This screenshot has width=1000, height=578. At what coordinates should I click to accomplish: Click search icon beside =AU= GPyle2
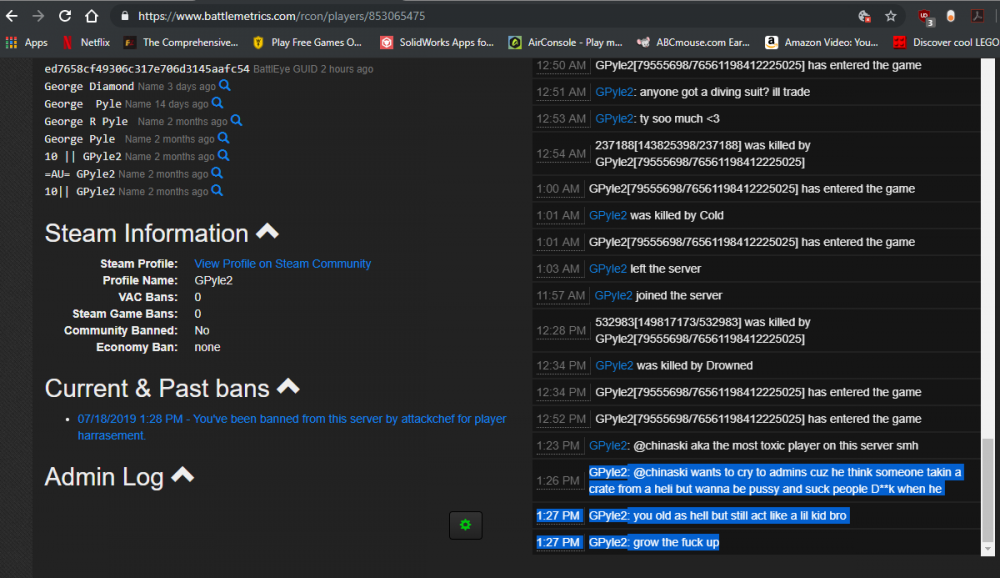pyautogui.click(x=217, y=174)
